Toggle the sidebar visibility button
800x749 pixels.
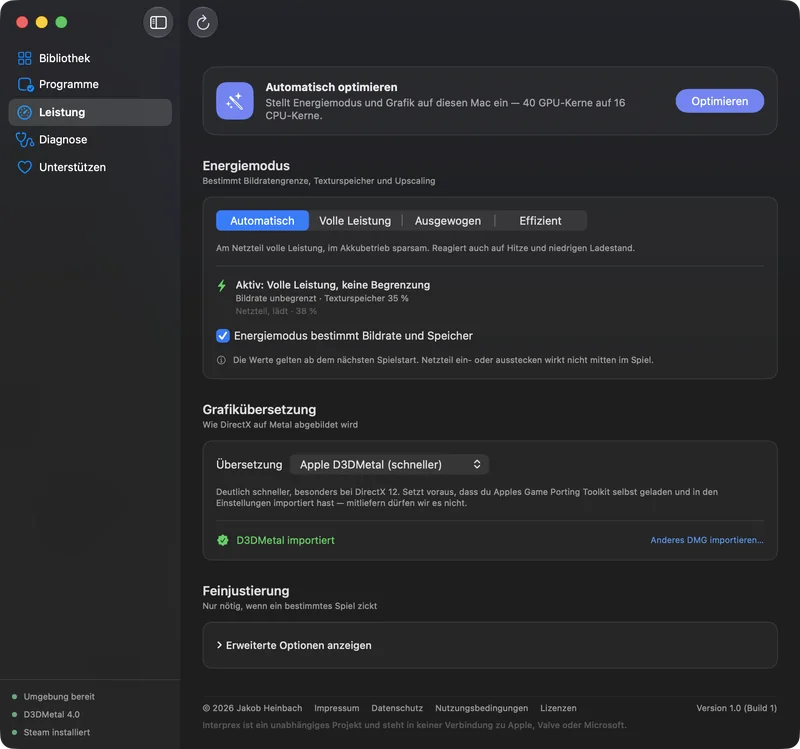pos(158,22)
